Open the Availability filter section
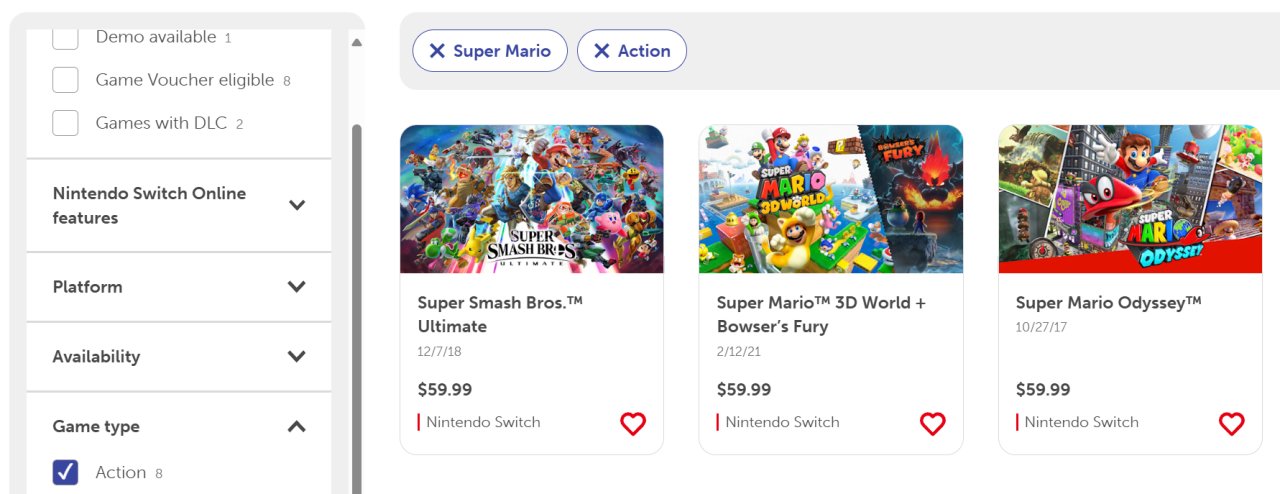1280x494 pixels. coord(296,357)
